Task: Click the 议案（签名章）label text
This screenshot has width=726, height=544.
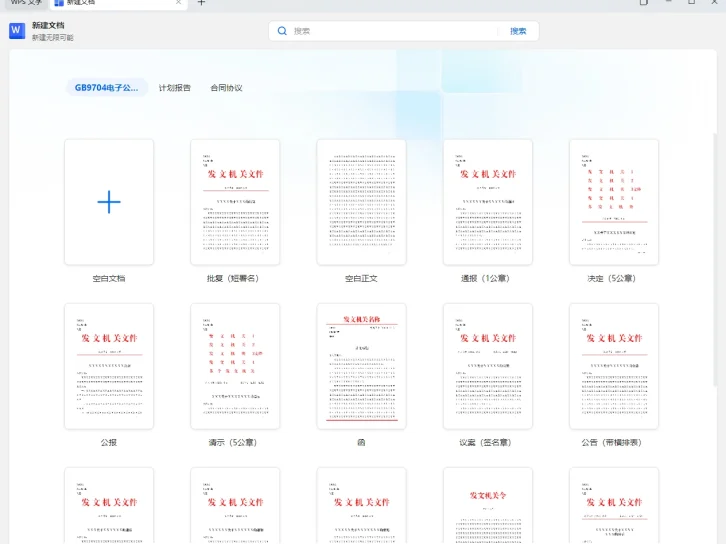Action: click(486, 442)
